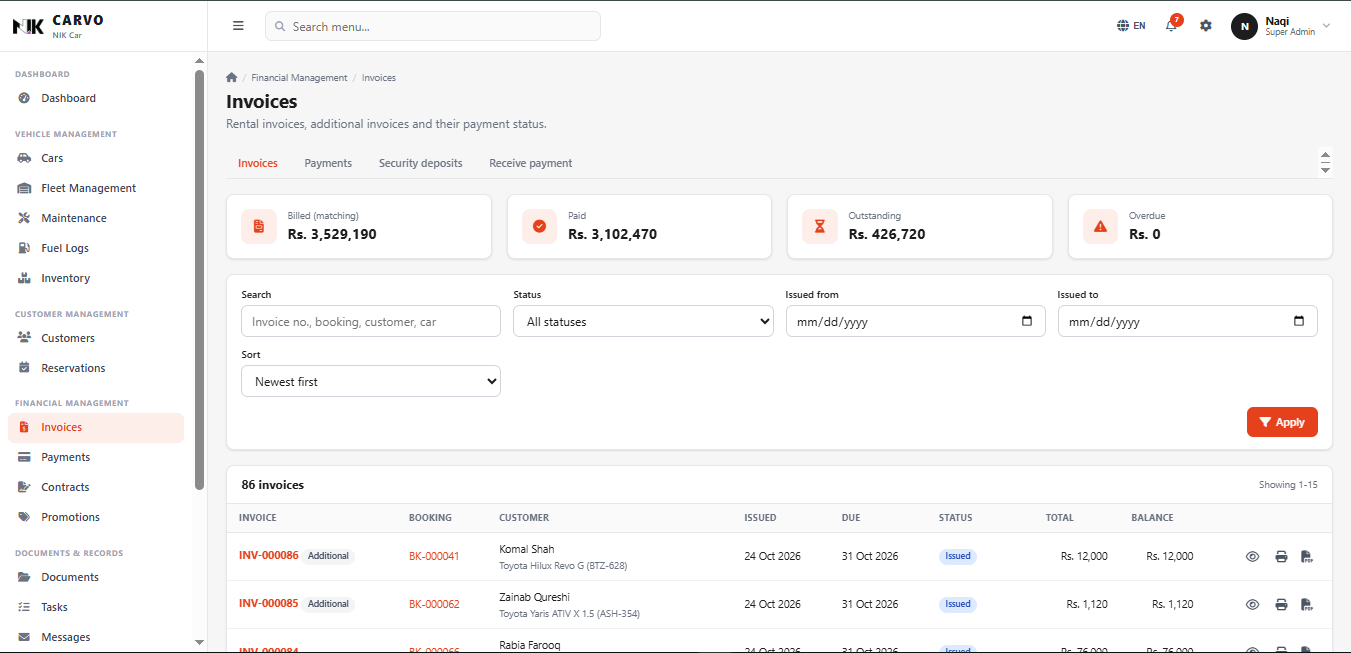Print invoice INV-000085
The width and height of the screenshot is (1351, 653).
(1281, 605)
